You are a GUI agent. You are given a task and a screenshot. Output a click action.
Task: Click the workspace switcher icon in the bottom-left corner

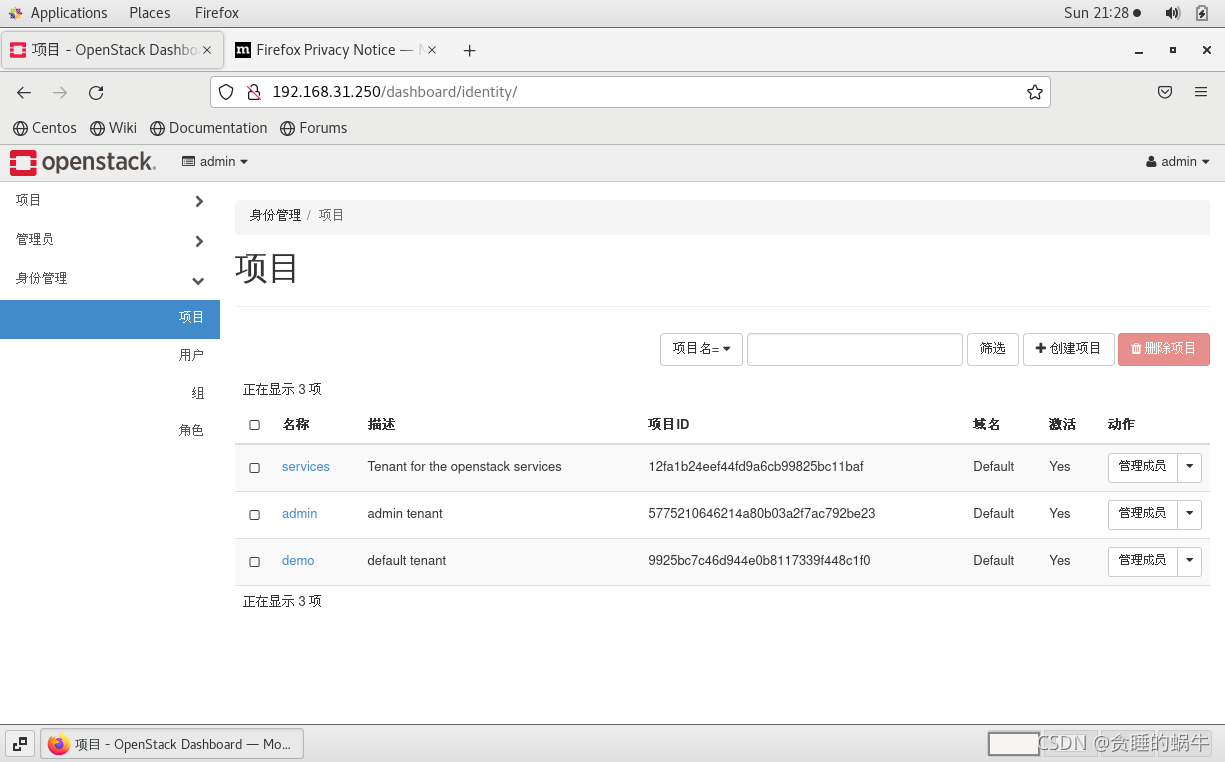pos(19,744)
